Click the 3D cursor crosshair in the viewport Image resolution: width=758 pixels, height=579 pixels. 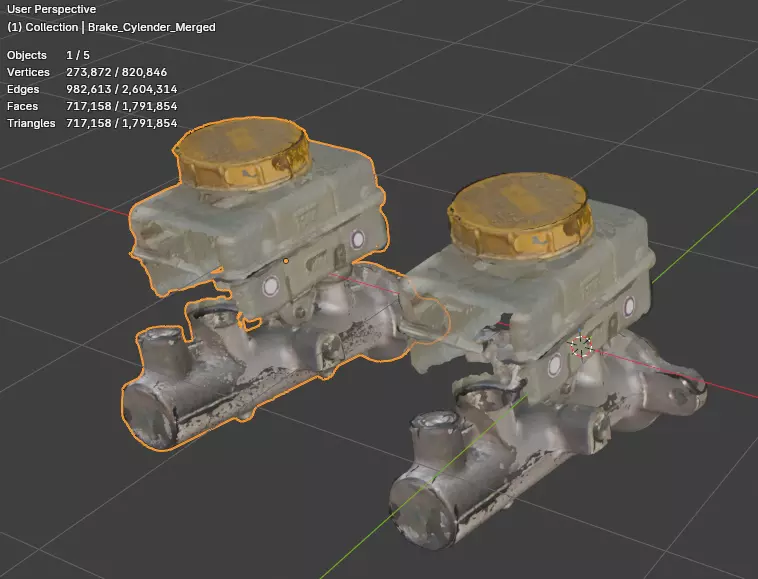(x=580, y=346)
